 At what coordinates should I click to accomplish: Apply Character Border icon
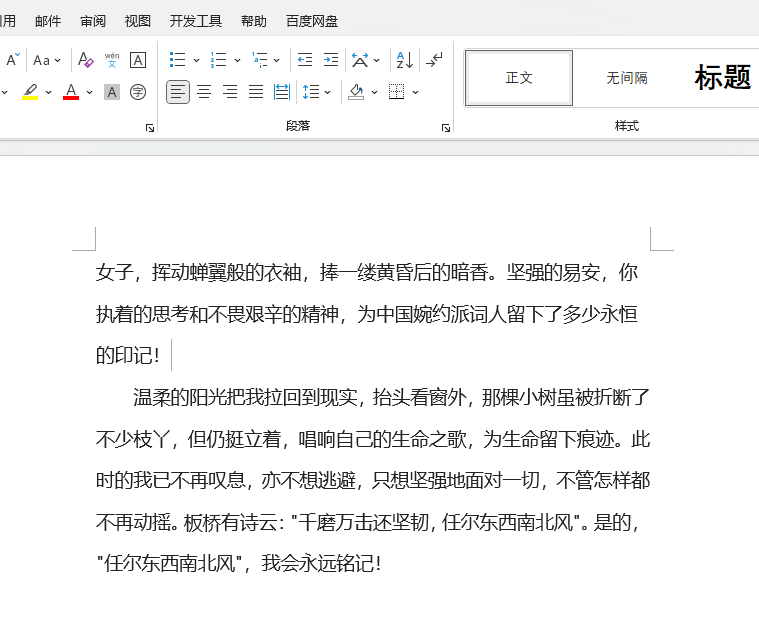click(x=138, y=60)
